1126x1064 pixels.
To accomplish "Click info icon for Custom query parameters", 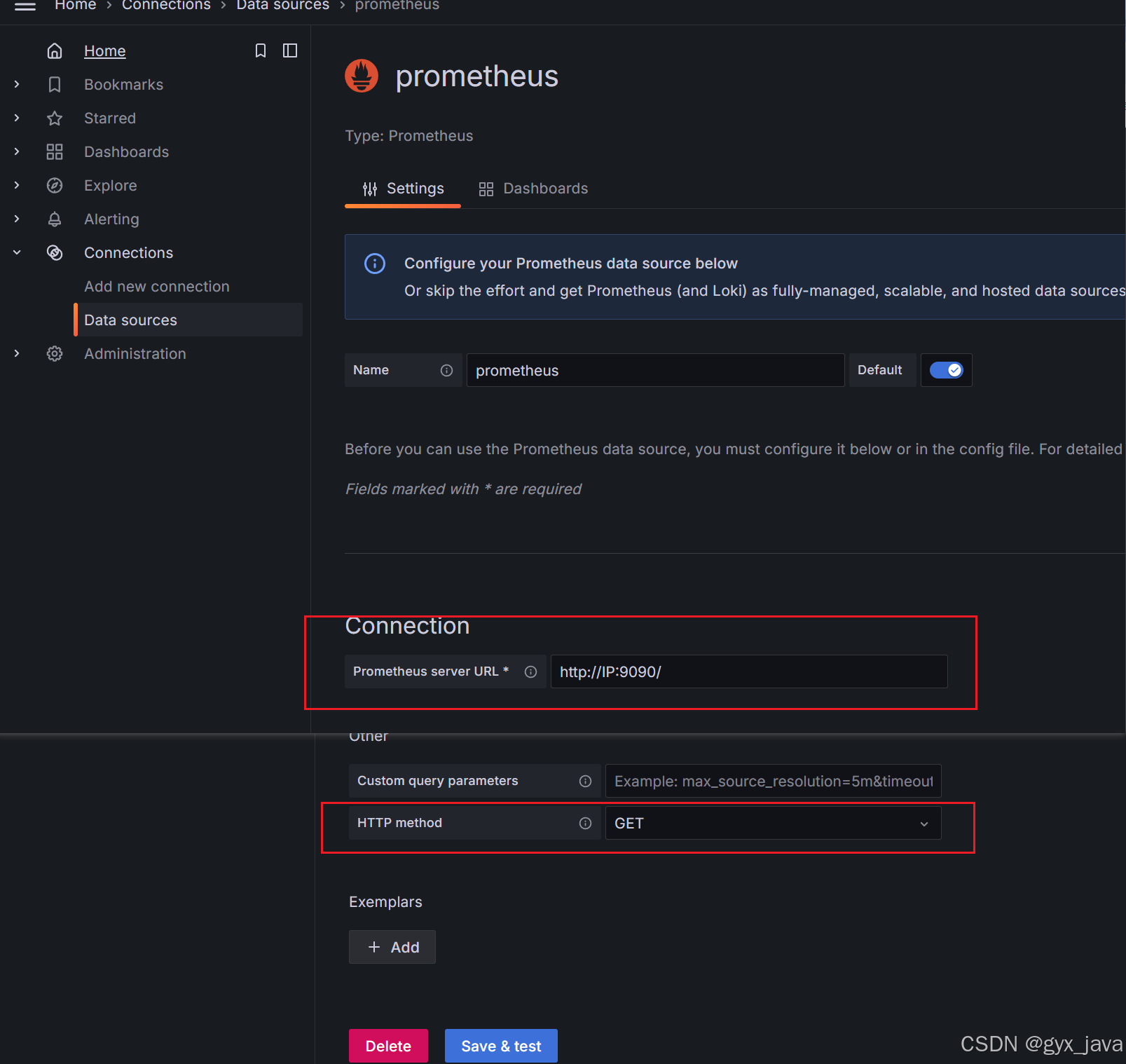I will (x=586, y=782).
